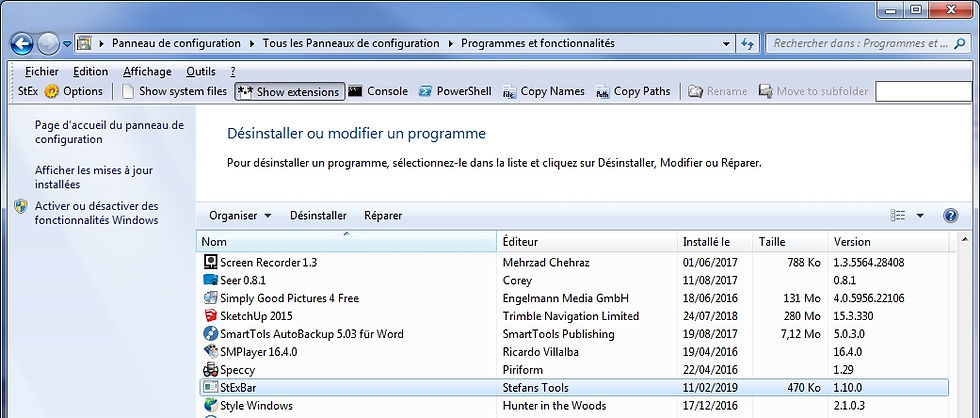Image resolution: width=980 pixels, height=418 pixels.
Task: Click publisher Mehrzad Chehraz
Action: coord(548,262)
